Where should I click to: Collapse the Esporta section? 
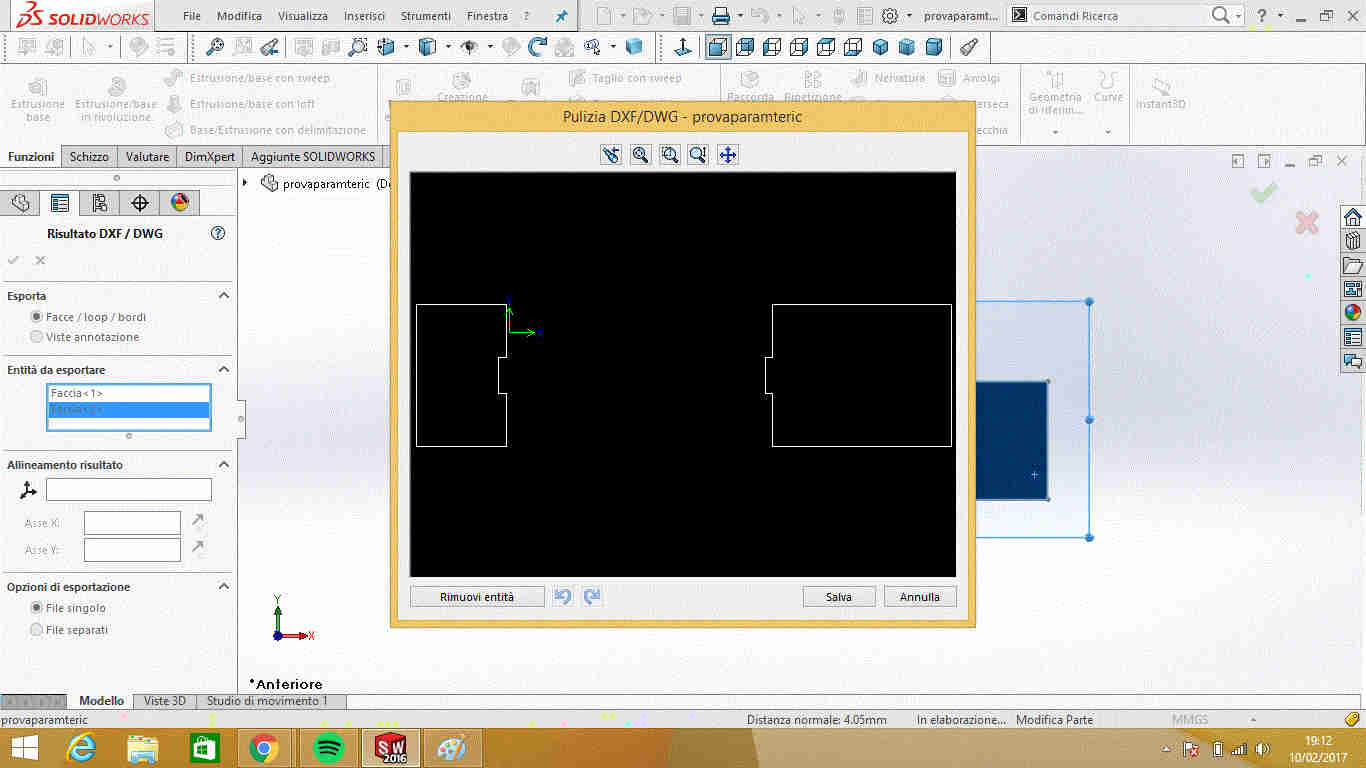224,296
